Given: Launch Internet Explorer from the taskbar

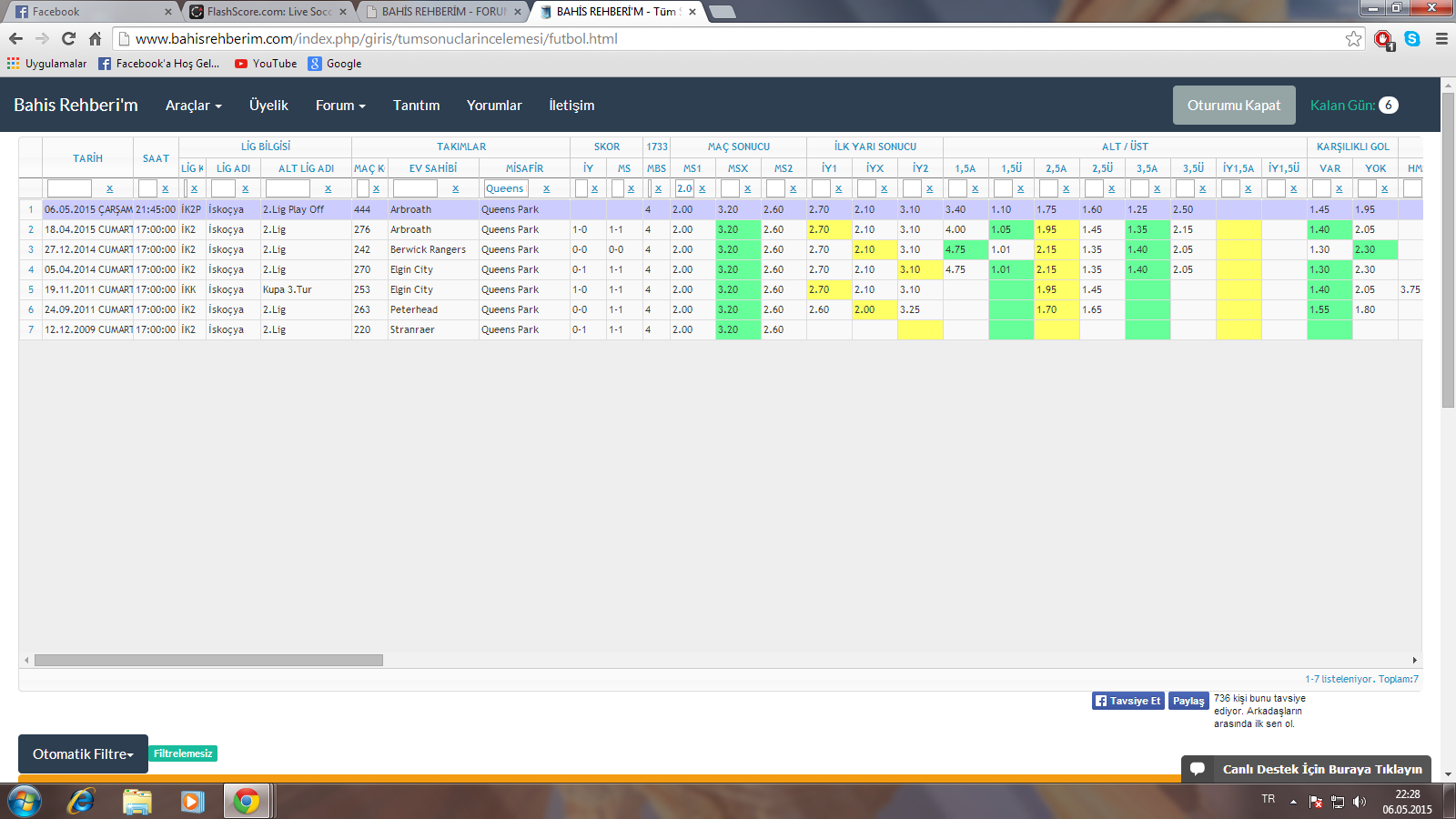Looking at the screenshot, I should (81, 801).
